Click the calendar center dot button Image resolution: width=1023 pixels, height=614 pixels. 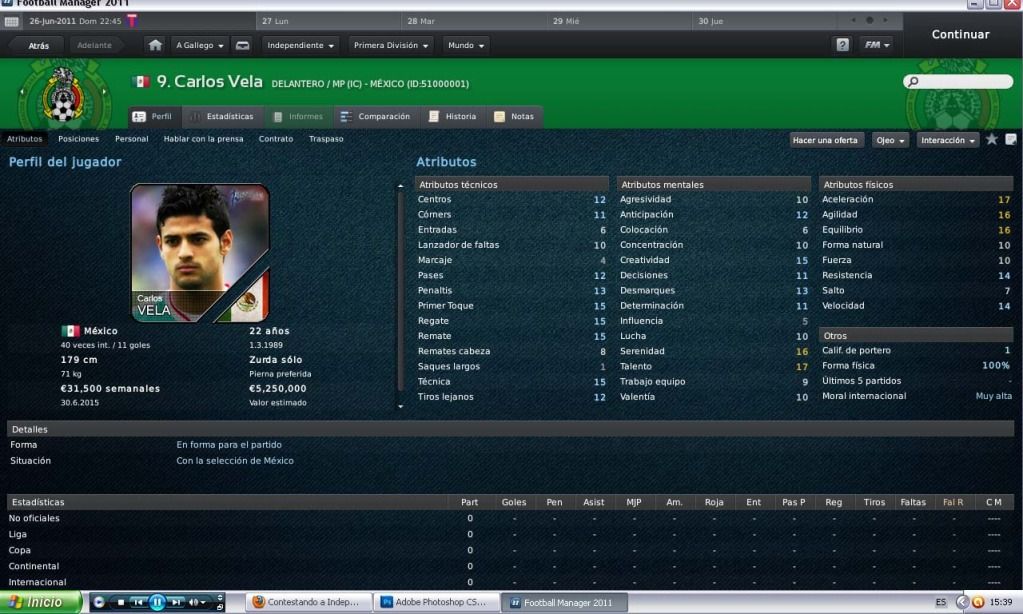coord(870,20)
